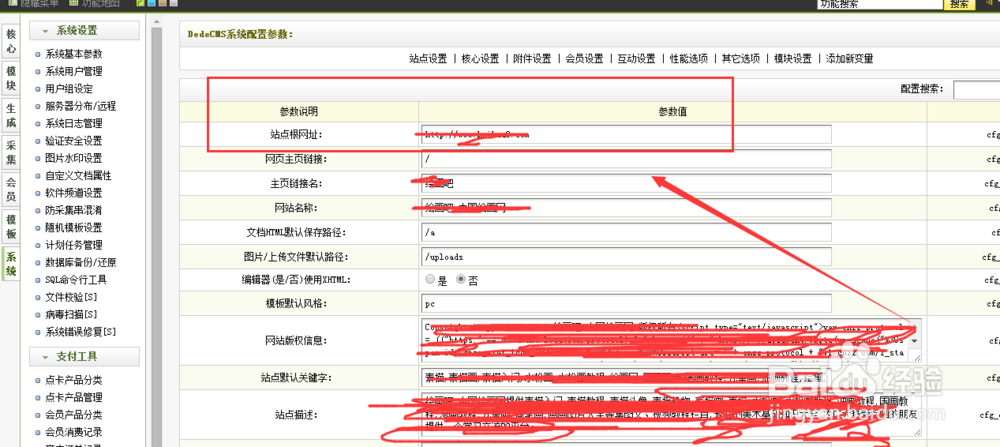Open 随机模板设置 in the sidebar
The image size is (1000, 447).
click(x=73, y=228)
